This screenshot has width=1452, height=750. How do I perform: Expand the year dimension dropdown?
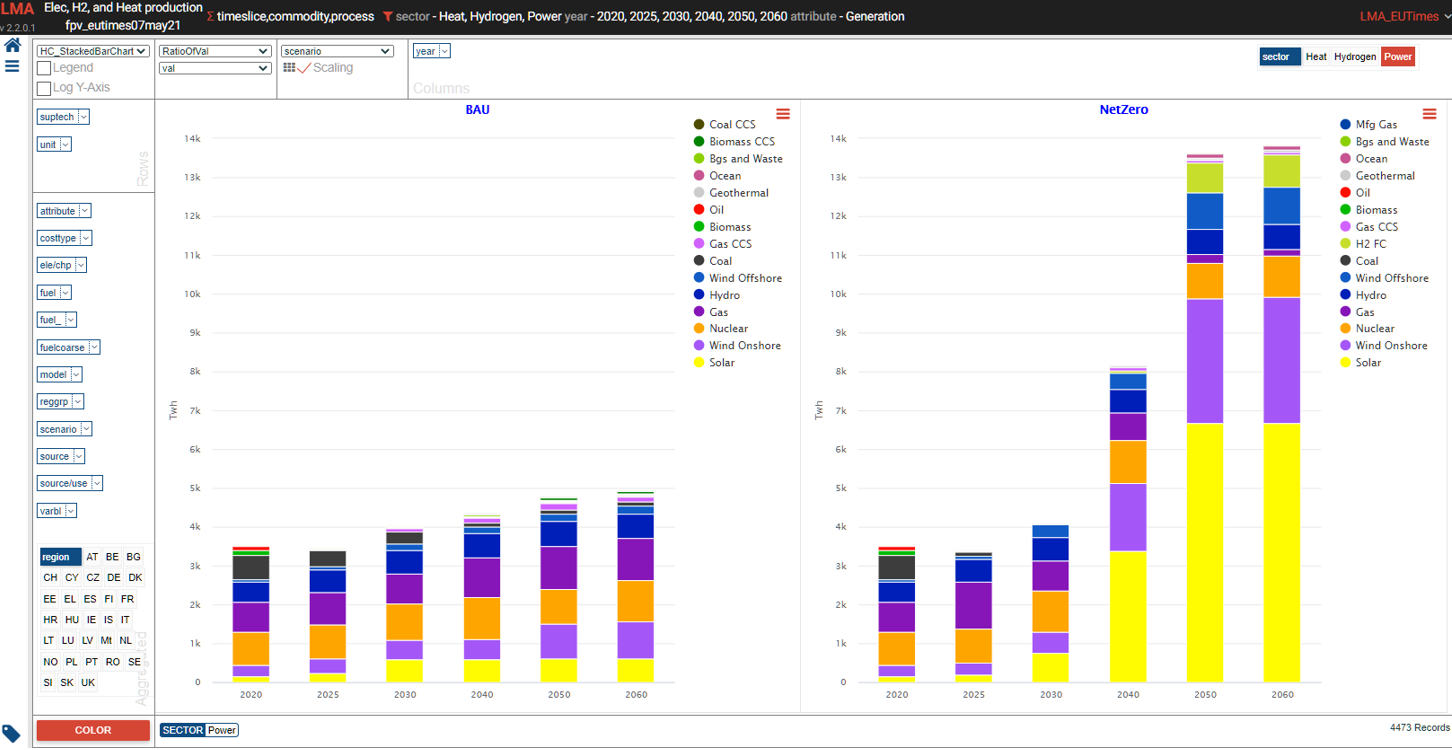coord(431,51)
